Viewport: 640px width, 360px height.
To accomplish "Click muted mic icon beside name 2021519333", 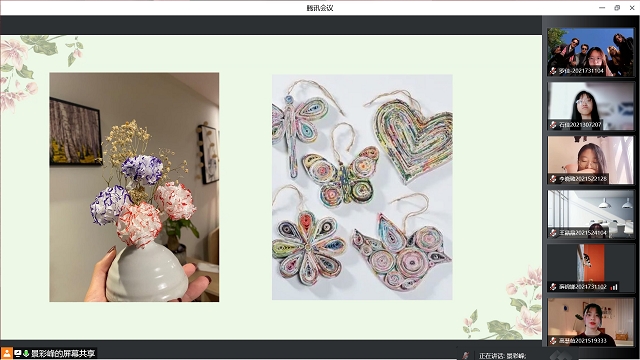I will (x=553, y=341).
